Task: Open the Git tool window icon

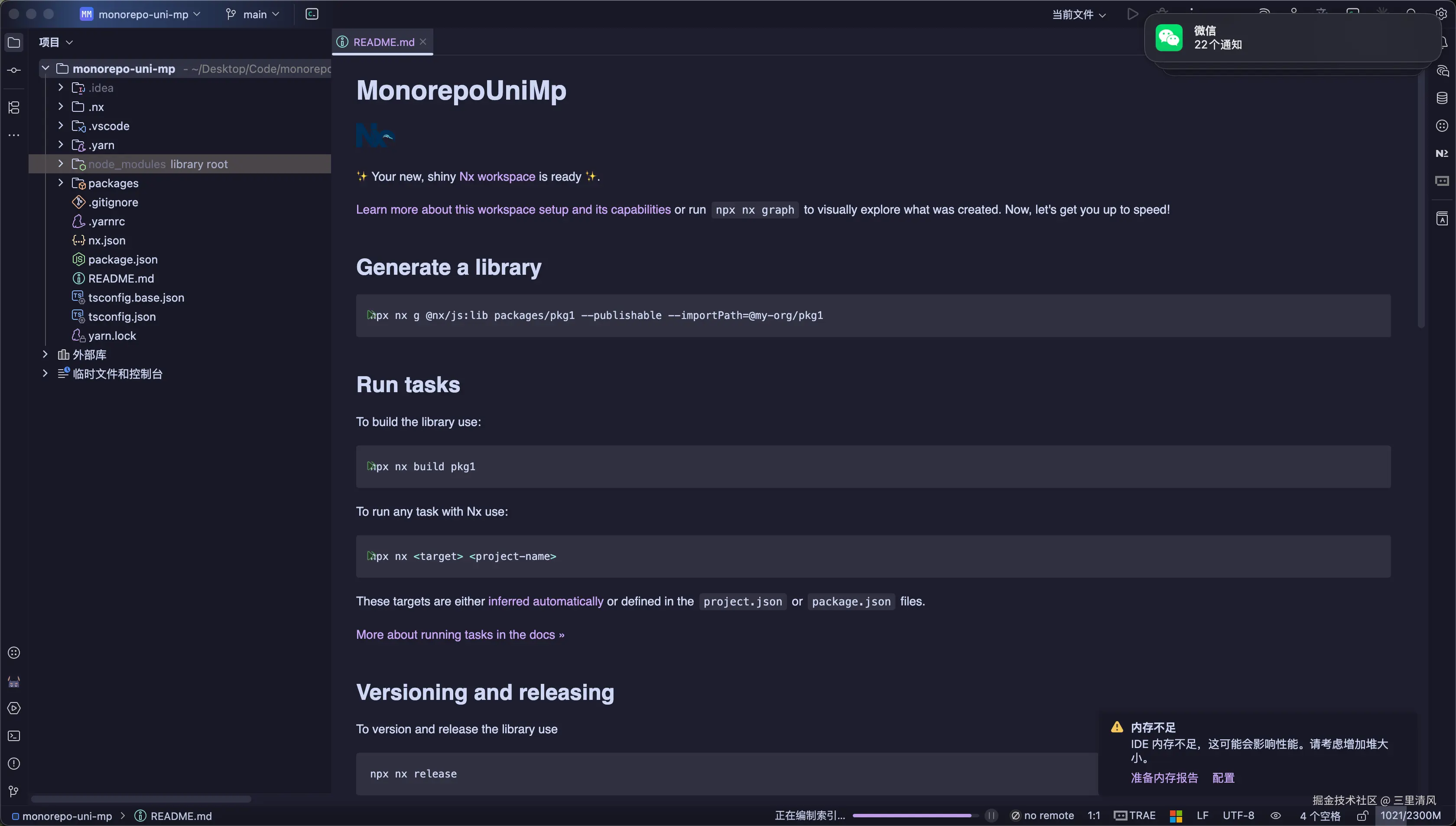Action: click(14, 791)
